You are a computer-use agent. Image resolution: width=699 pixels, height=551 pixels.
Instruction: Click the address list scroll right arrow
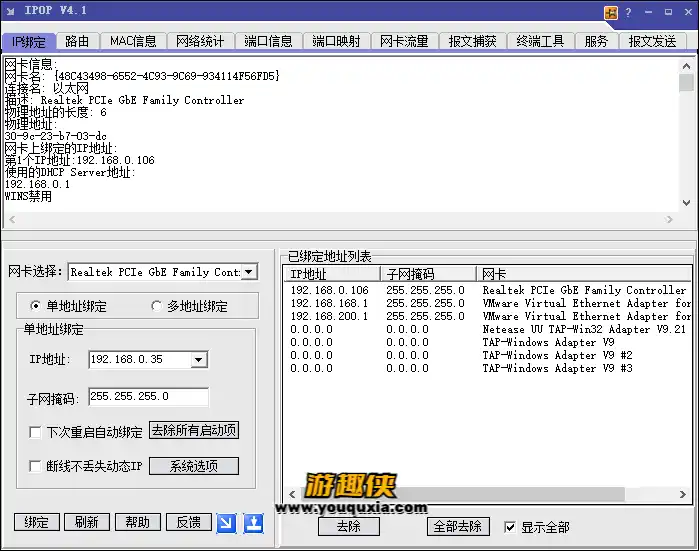click(x=683, y=494)
